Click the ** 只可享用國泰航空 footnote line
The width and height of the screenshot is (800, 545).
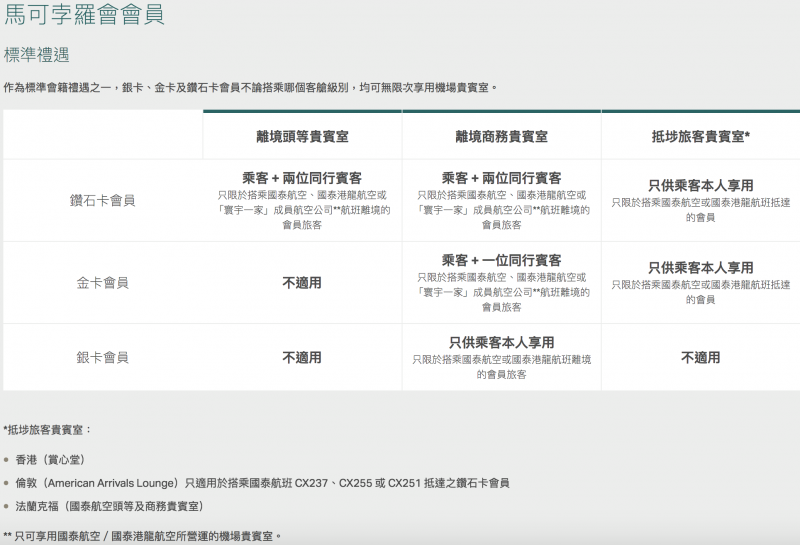click(142, 536)
